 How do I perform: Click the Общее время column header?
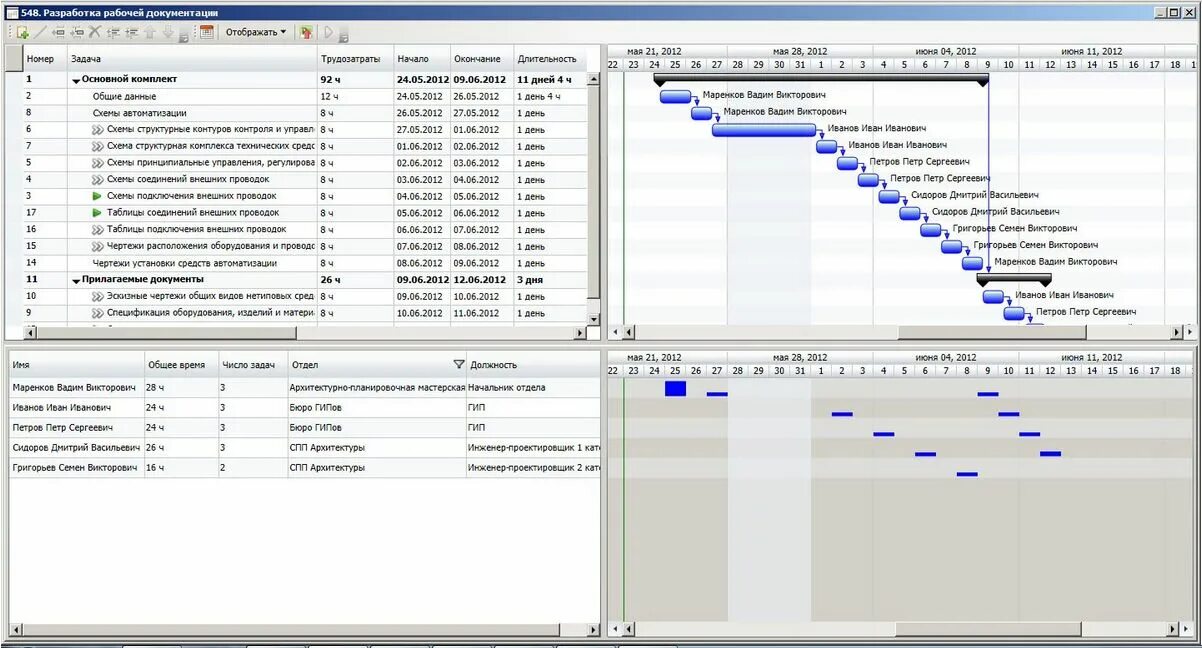coord(181,364)
